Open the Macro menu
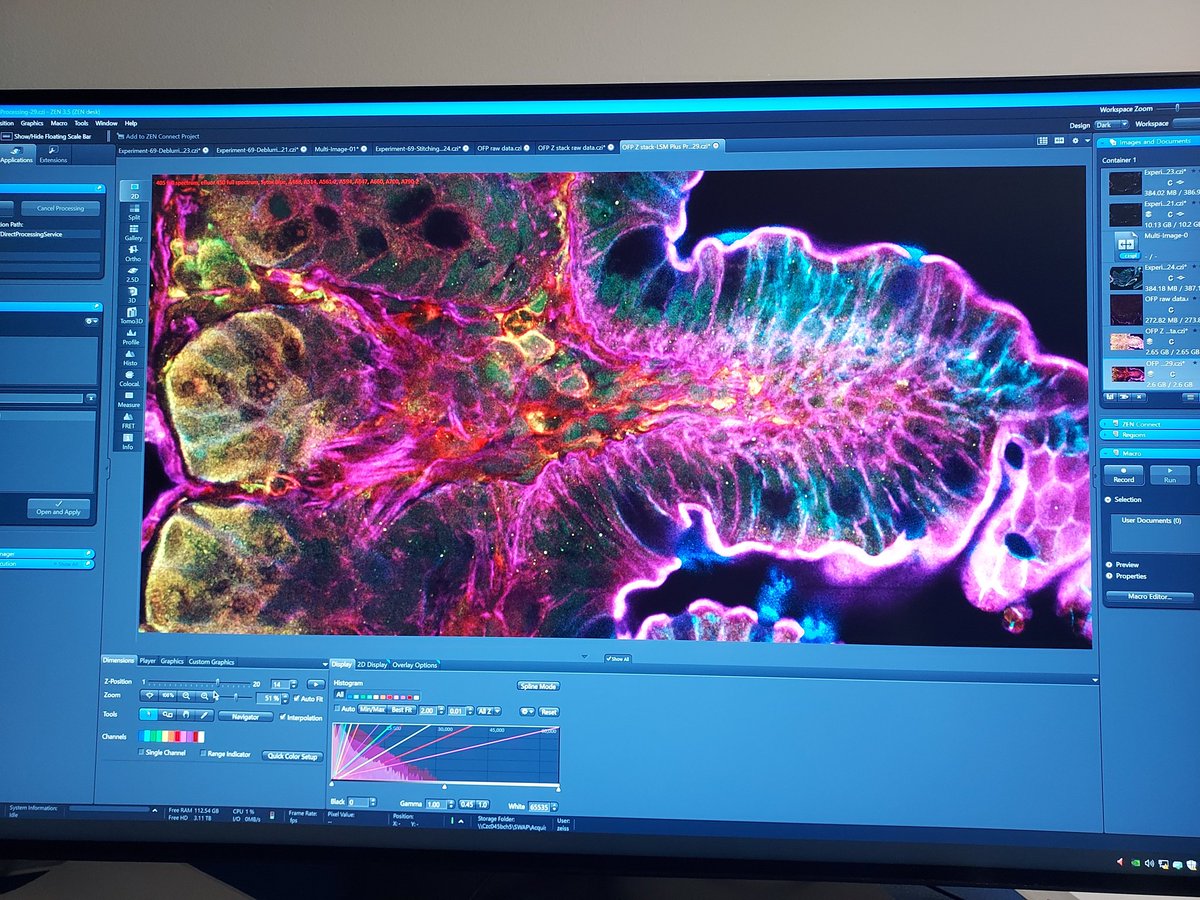The width and height of the screenshot is (1200, 900). pyautogui.click(x=59, y=122)
